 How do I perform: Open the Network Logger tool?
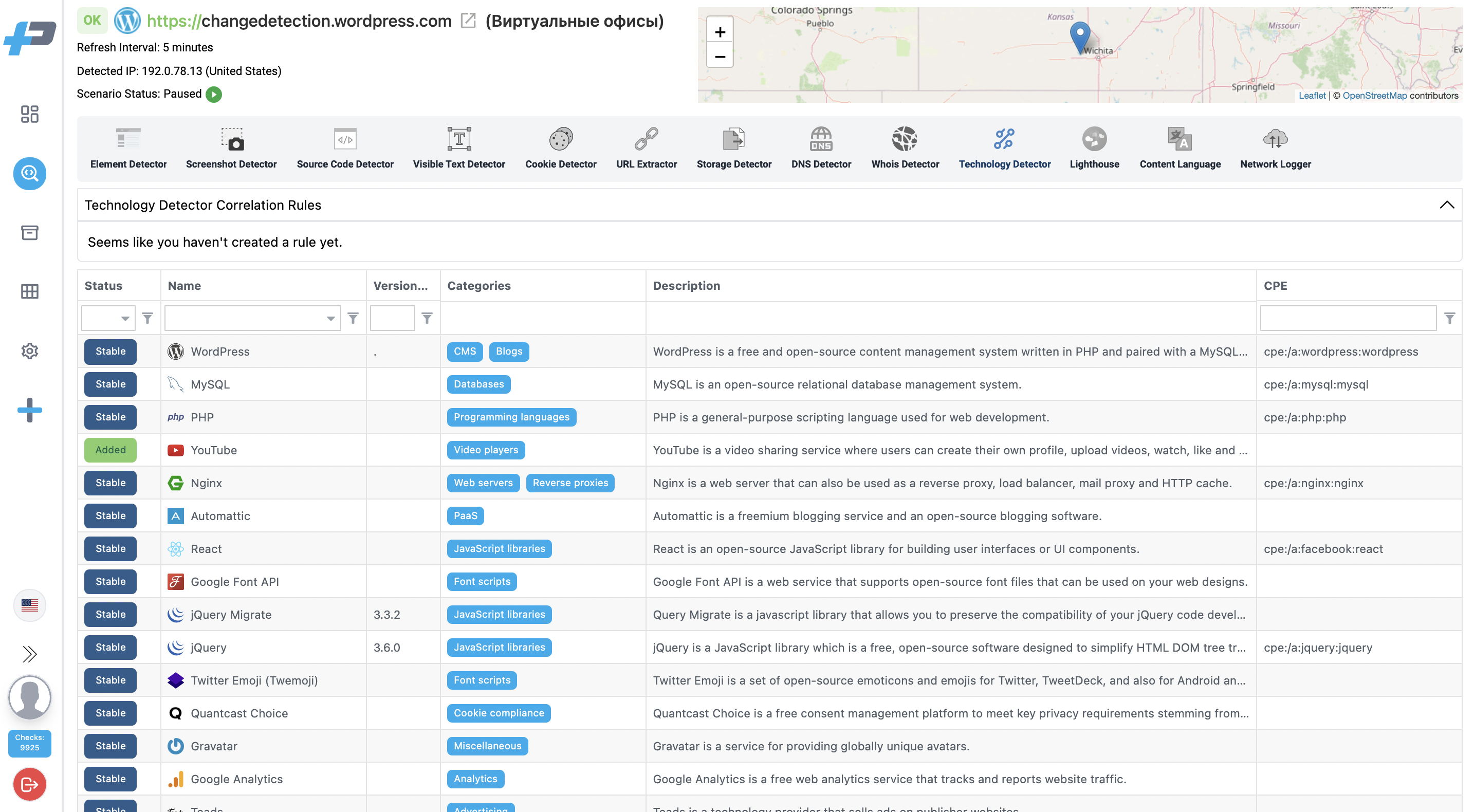click(x=1276, y=149)
